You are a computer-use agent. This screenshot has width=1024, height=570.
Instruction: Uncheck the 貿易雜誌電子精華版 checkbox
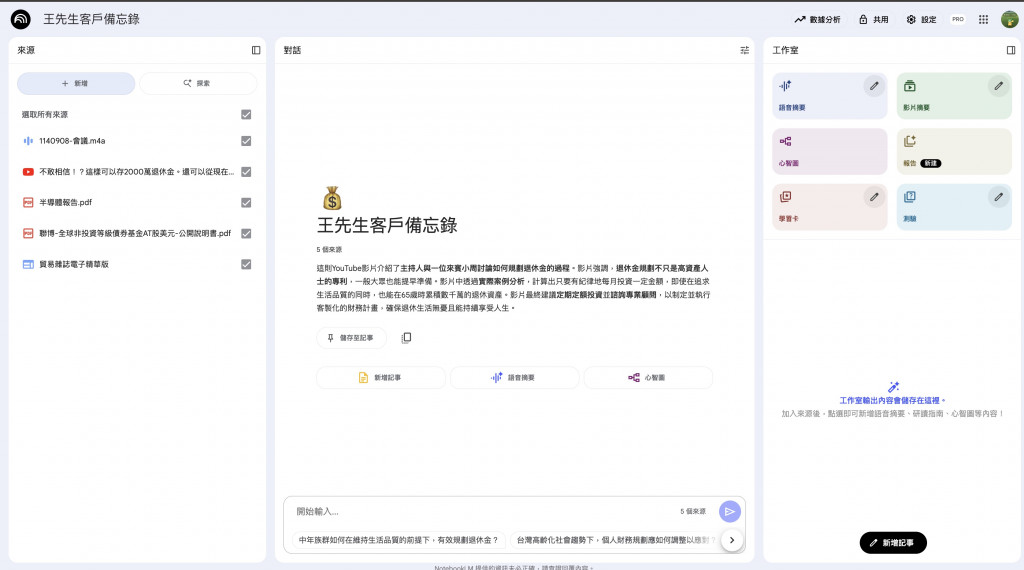point(246,264)
